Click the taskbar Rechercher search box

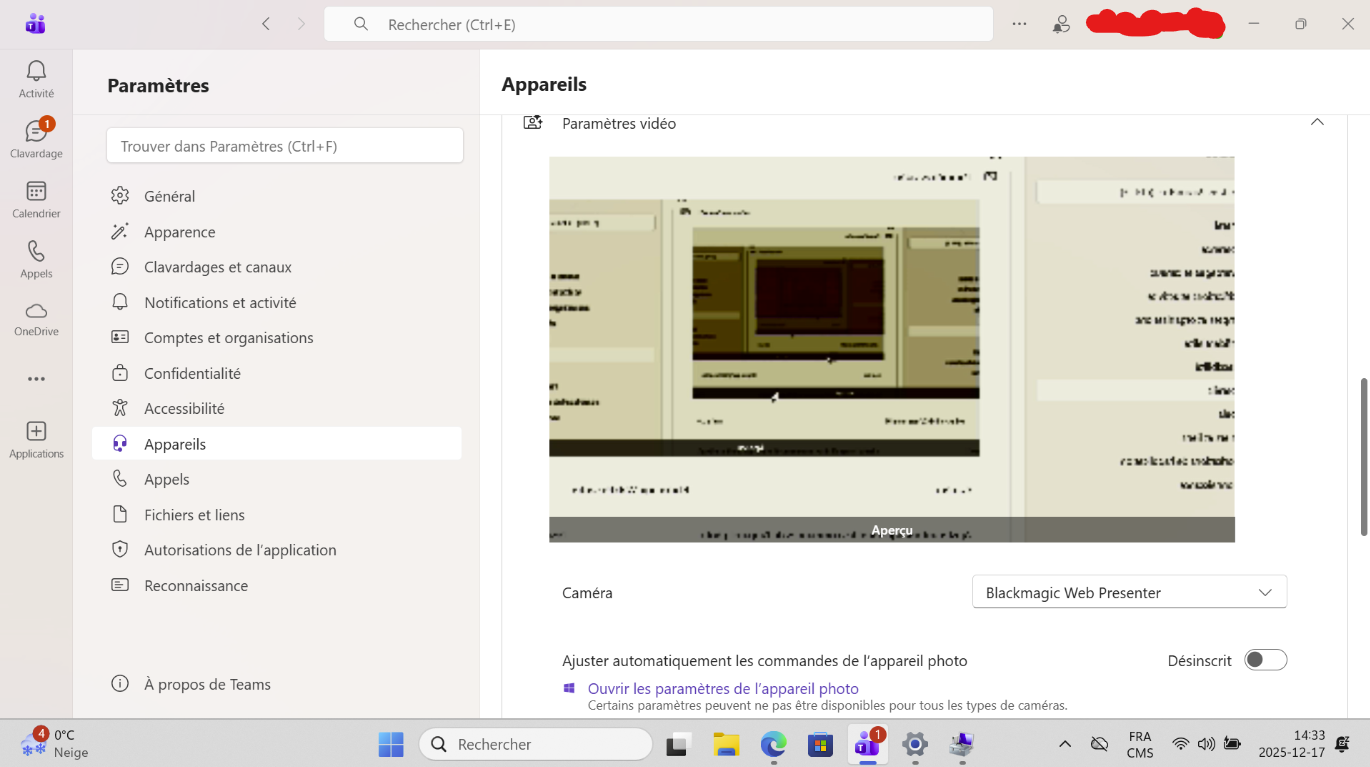(535, 744)
